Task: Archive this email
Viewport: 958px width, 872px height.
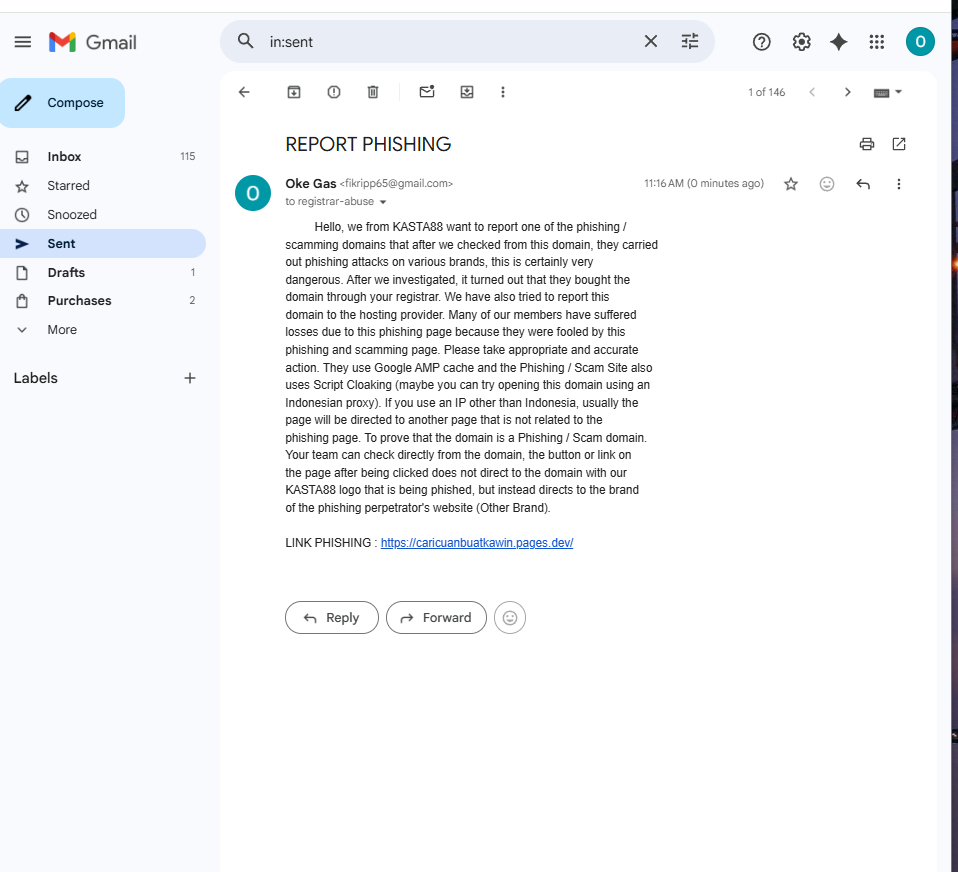Action: click(x=294, y=92)
